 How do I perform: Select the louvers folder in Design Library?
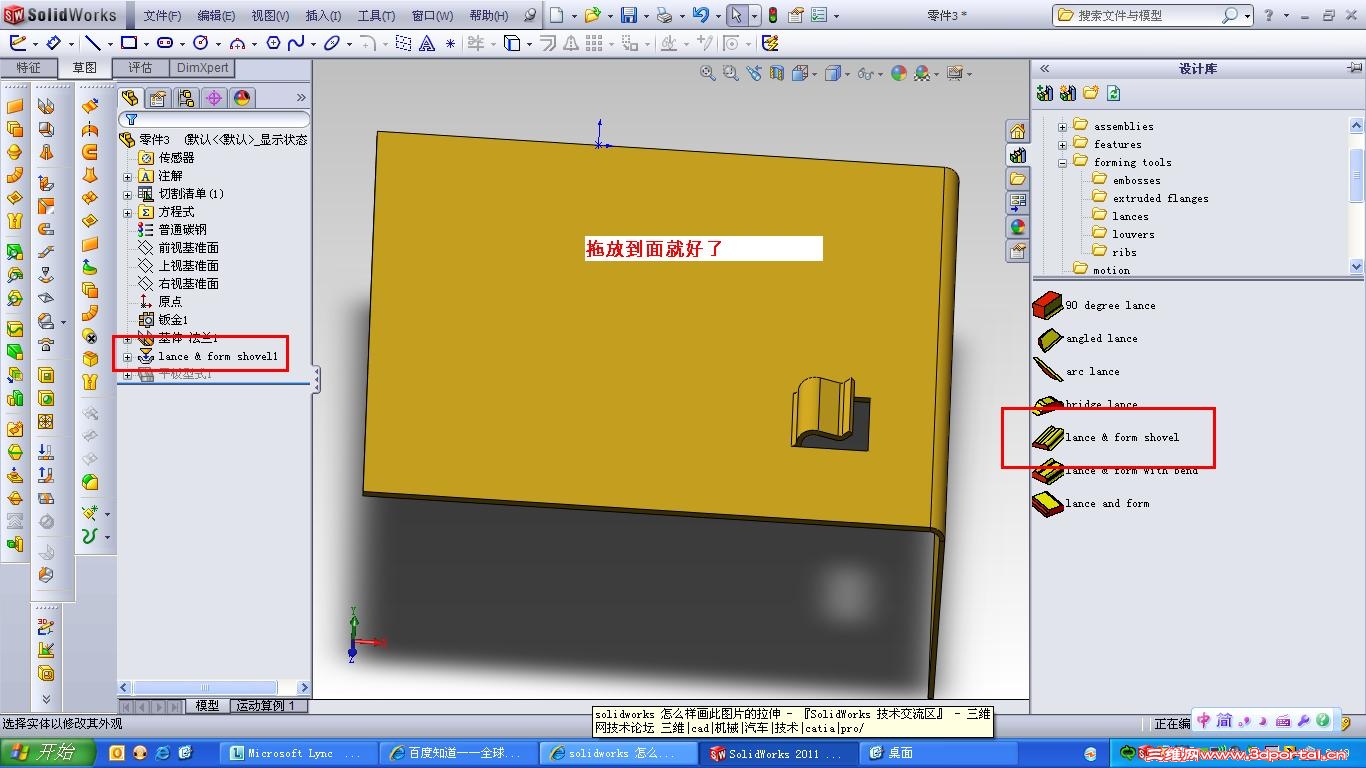[x=1123, y=234]
